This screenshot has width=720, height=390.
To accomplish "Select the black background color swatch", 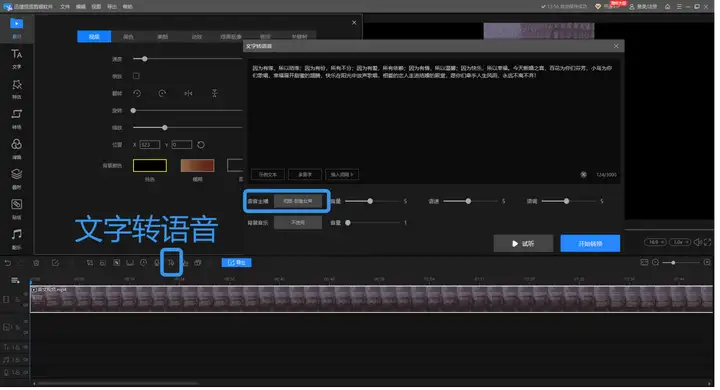I will click(151, 166).
